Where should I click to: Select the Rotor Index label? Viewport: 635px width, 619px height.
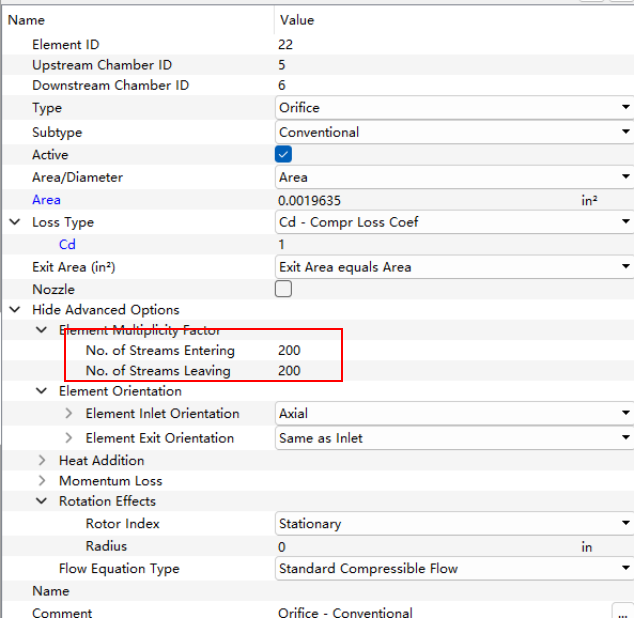click(x=123, y=523)
